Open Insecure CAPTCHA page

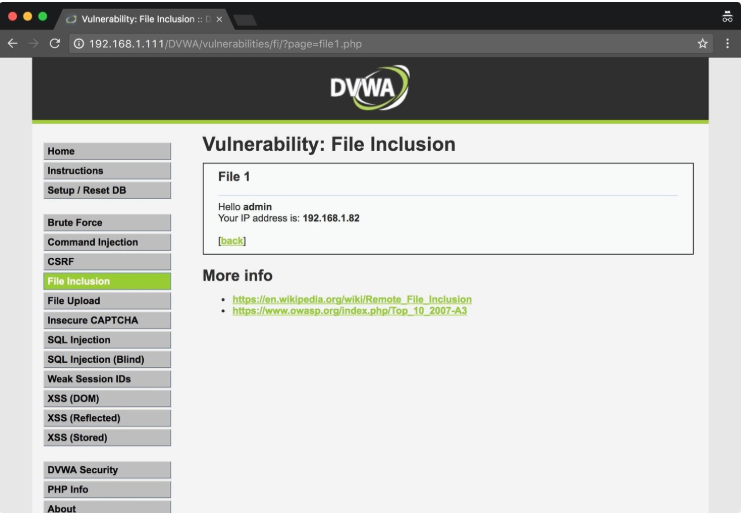coord(107,320)
